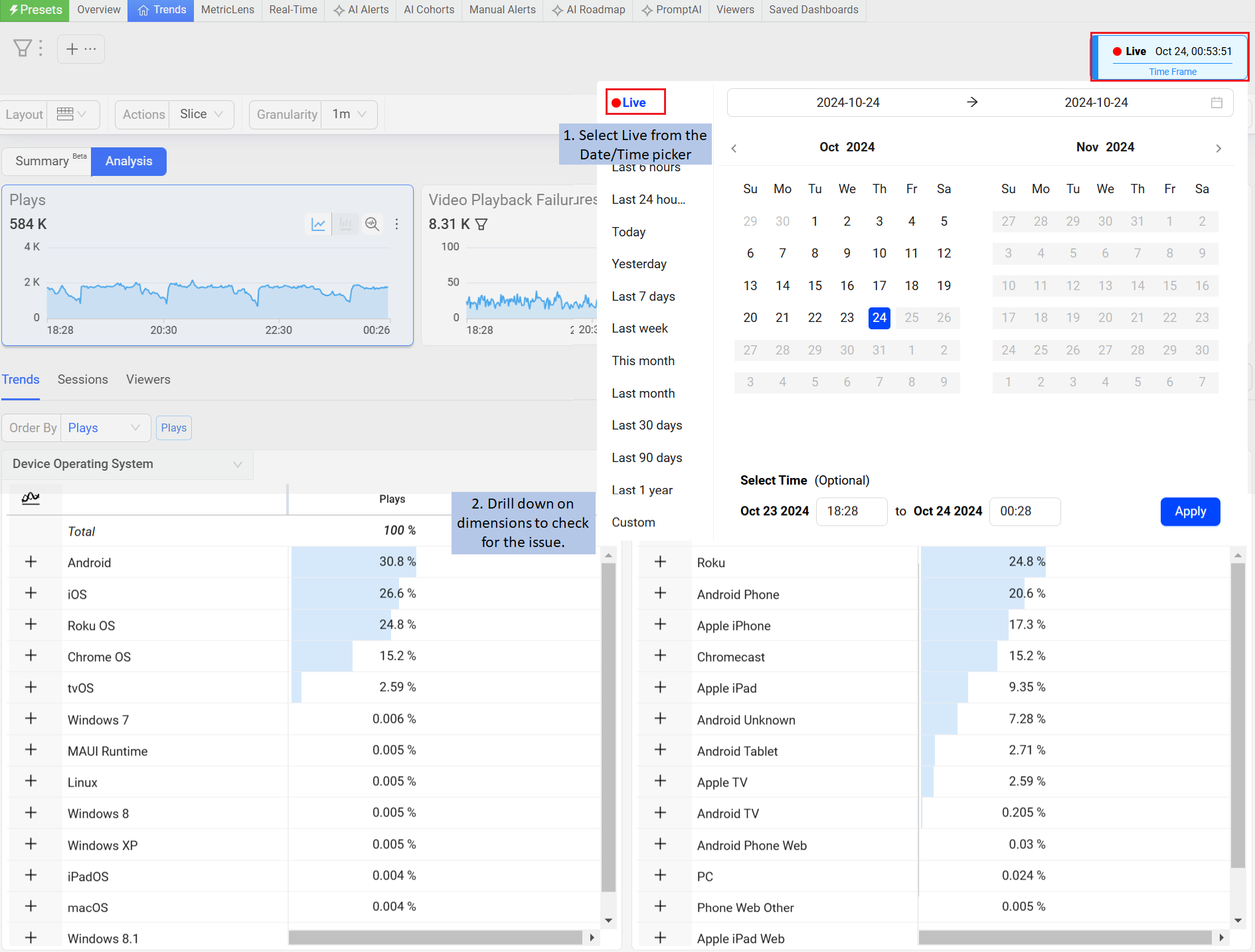Screen dimensions: 1255x952
Task: Expand the Apple iPhone row
Action: pyautogui.click(x=660, y=624)
